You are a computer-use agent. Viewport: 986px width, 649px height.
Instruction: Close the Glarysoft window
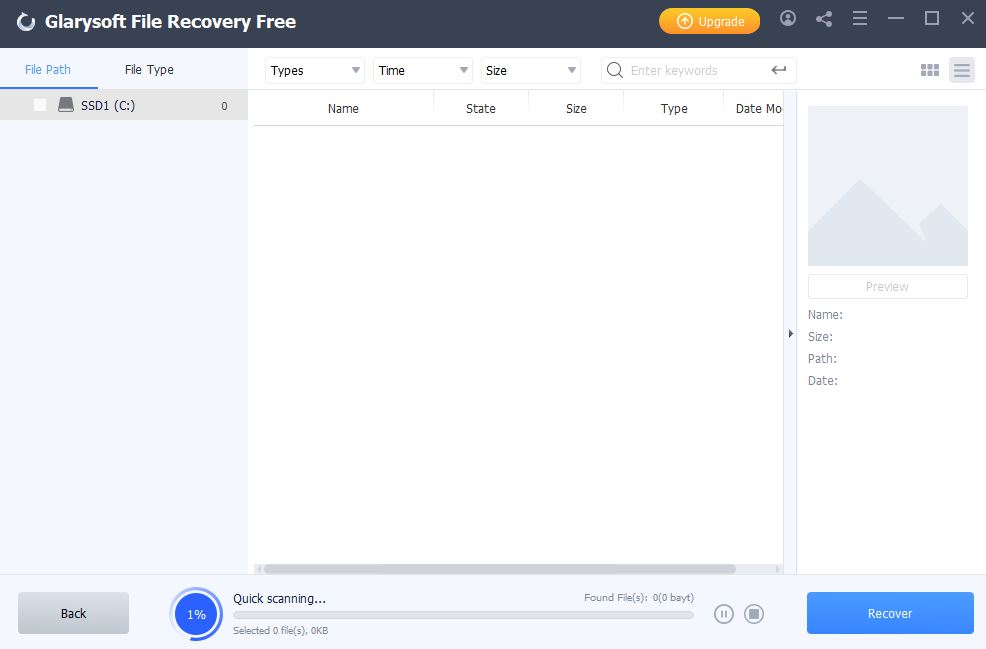[x=968, y=18]
